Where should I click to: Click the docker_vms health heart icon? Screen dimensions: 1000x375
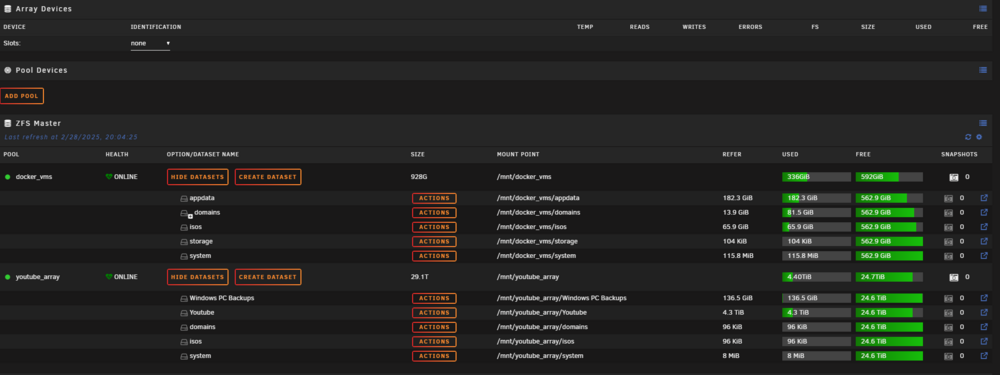[109, 177]
